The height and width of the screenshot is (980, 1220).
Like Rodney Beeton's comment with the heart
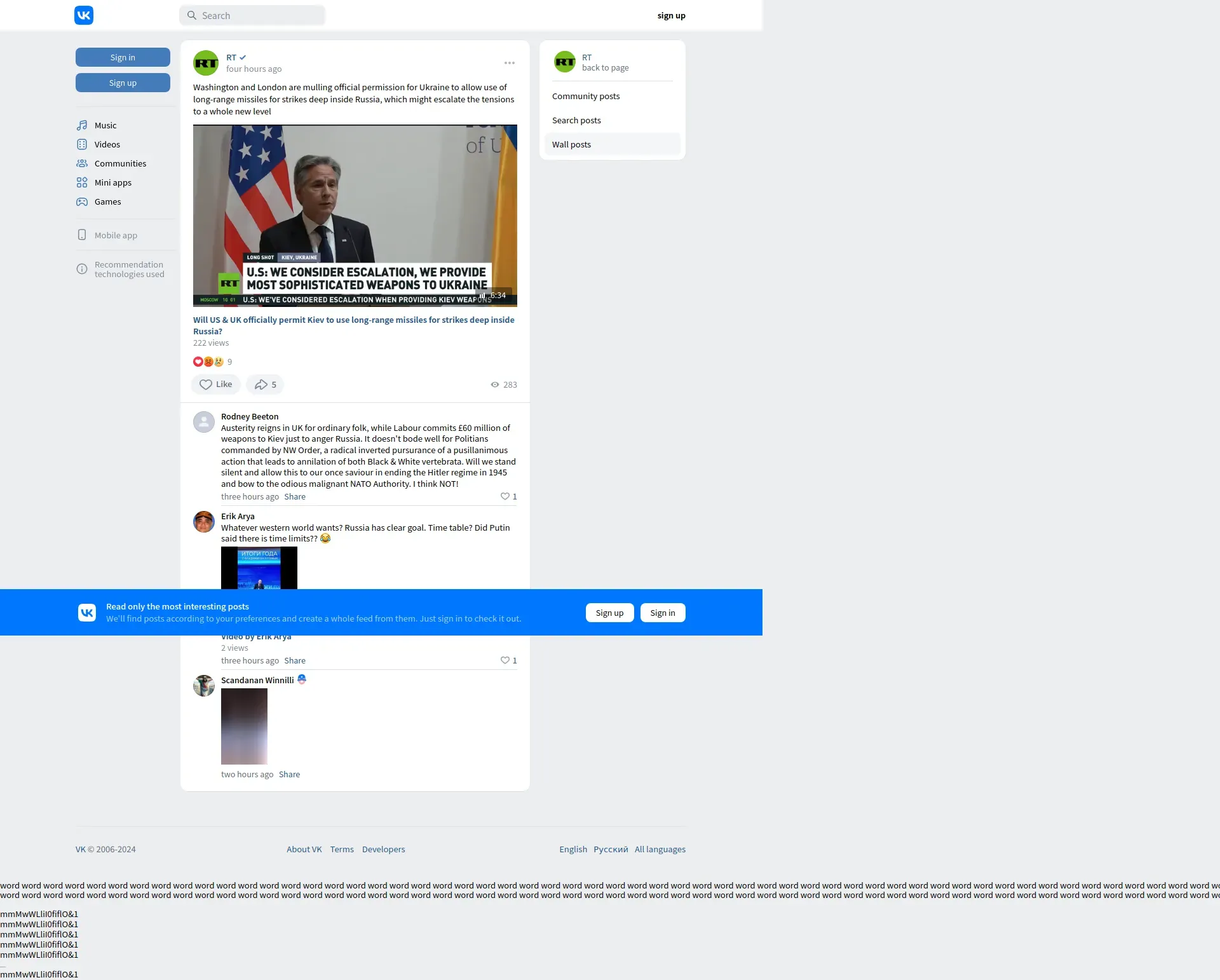point(505,496)
